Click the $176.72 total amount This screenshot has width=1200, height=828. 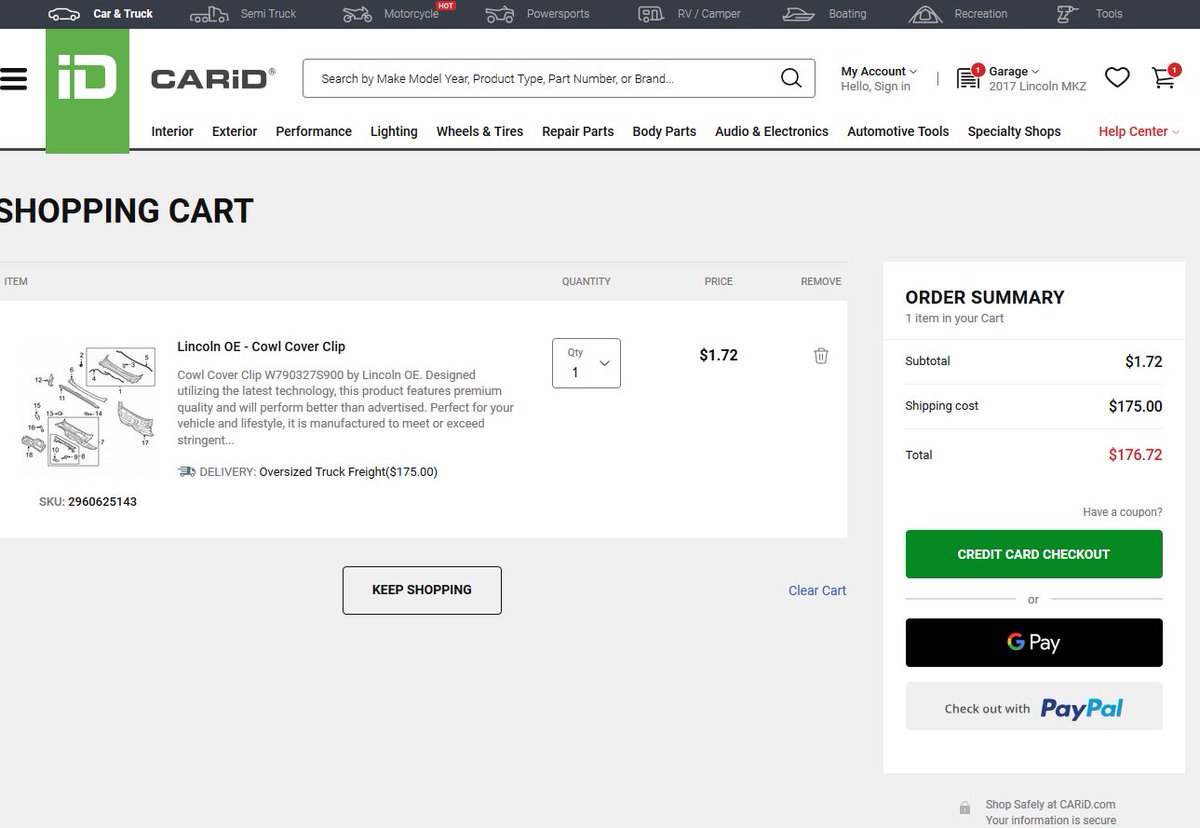pos(1135,455)
